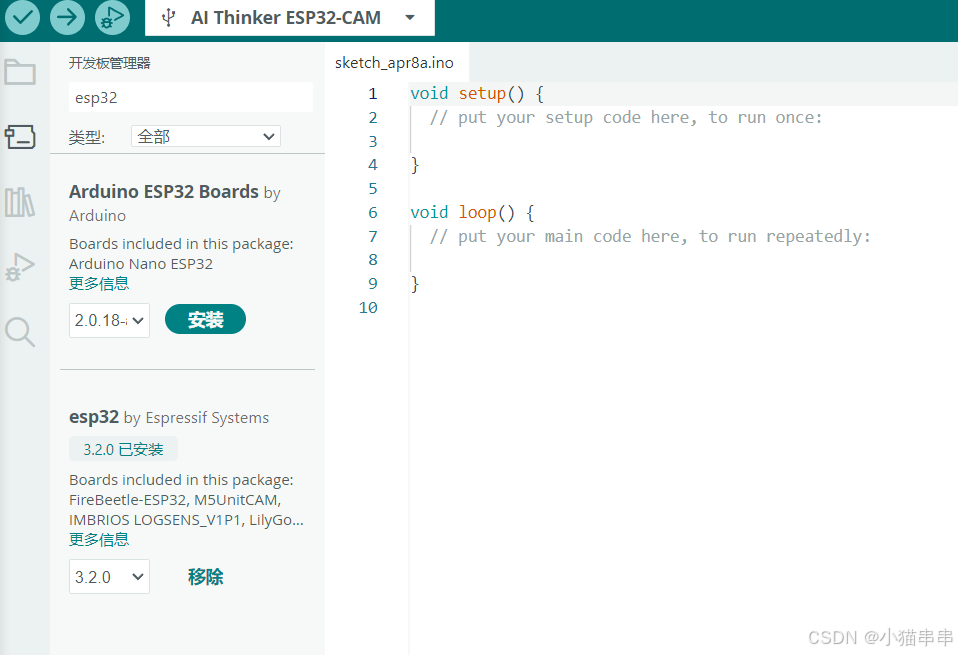Image resolution: width=958 pixels, height=655 pixels.
Task: Click the esp32 by Espressif Systems title
Action: click(x=169, y=417)
